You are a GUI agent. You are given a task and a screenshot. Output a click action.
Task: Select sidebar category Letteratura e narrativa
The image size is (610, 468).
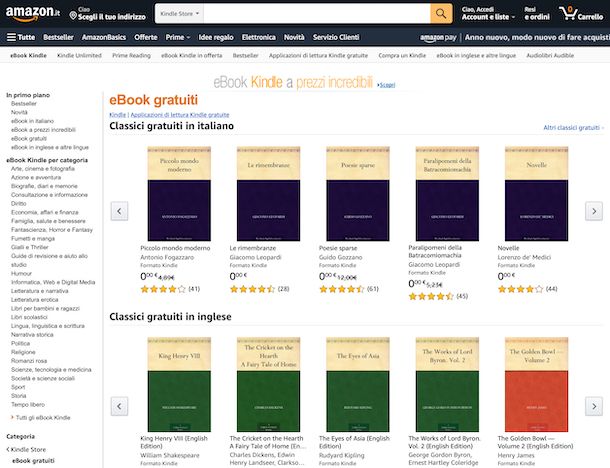click(x=39, y=291)
